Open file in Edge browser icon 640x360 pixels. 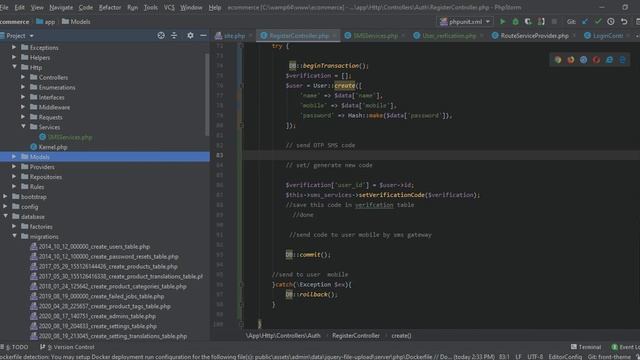coord(622,60)
